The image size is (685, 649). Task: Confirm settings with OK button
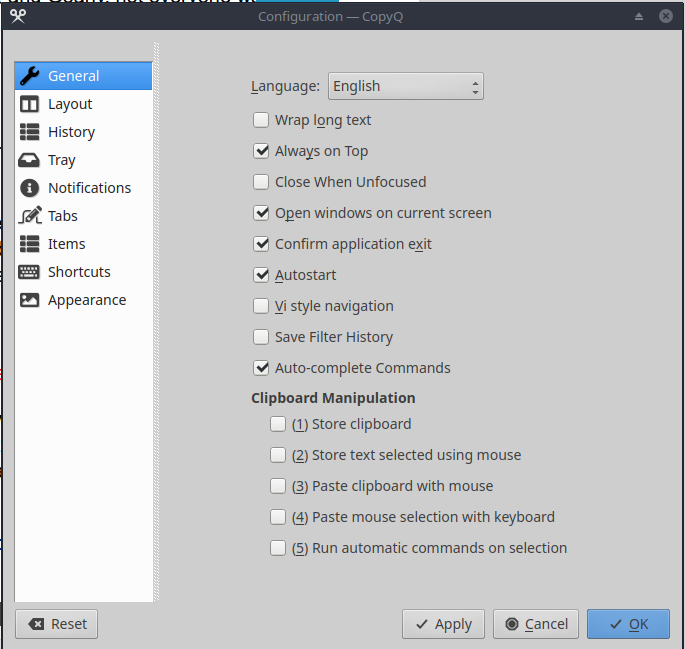point(628,624)
